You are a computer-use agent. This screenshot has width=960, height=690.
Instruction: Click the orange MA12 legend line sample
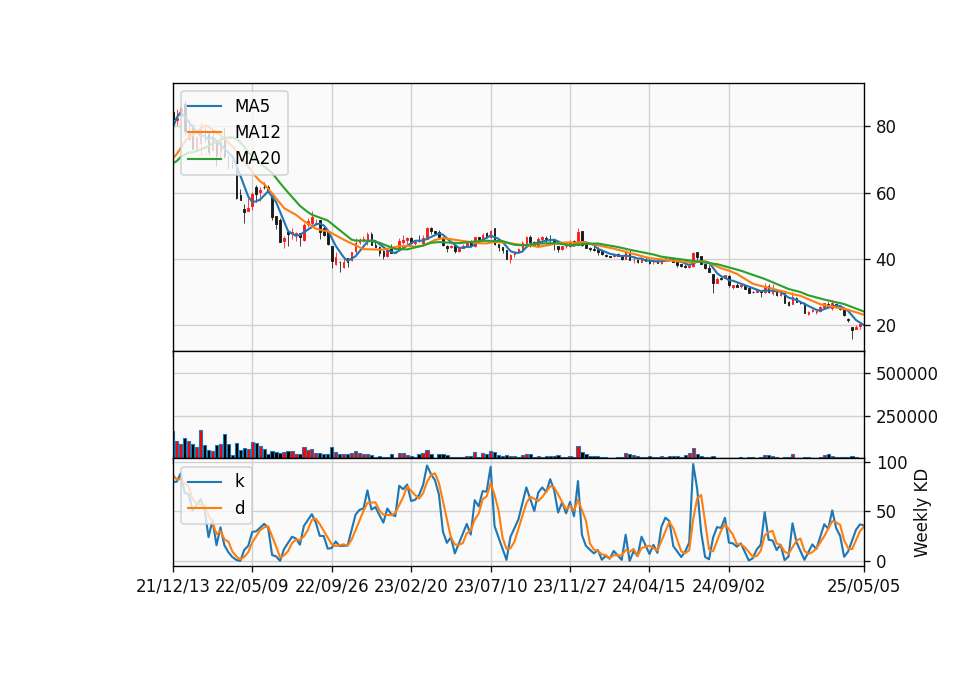coord(205,132)
